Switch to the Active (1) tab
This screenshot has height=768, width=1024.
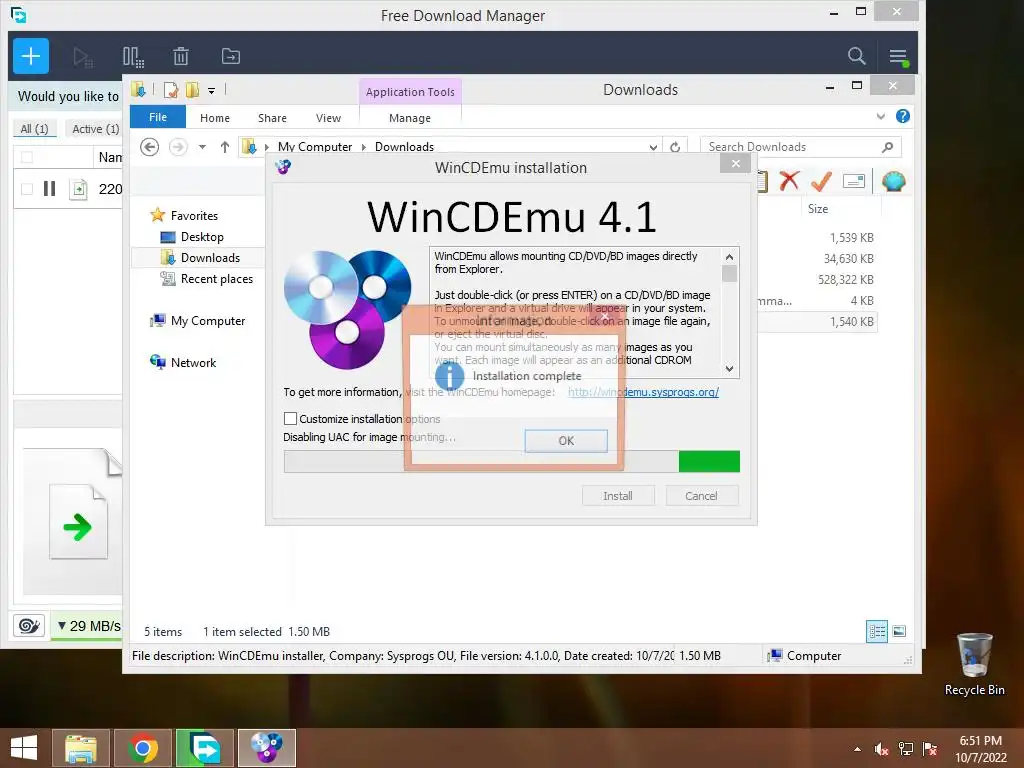pyautogui.click(x=95, y=129)
